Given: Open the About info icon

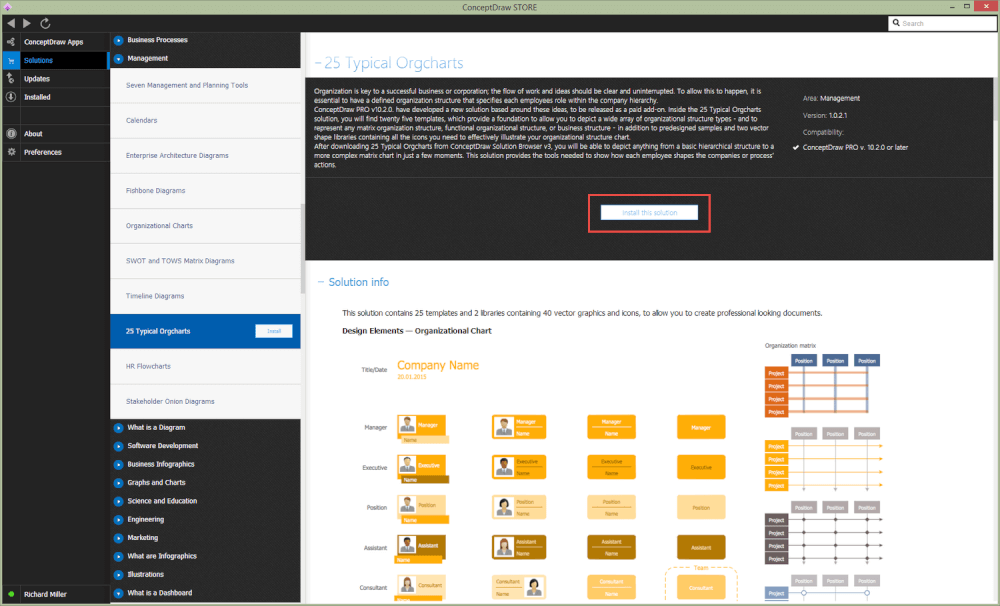Looking at the screenshot, I should [x=11, y=134].
